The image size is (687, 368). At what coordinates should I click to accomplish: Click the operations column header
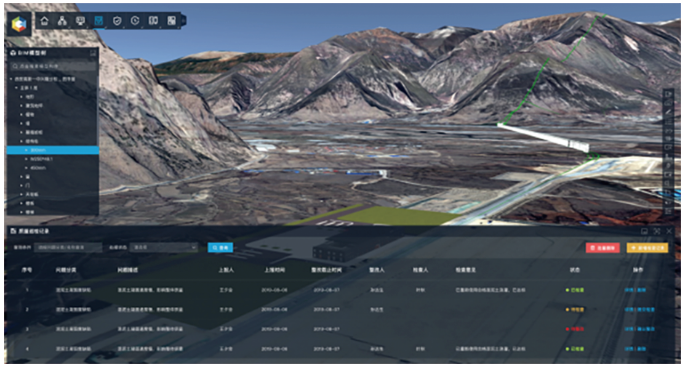point(638,270)
